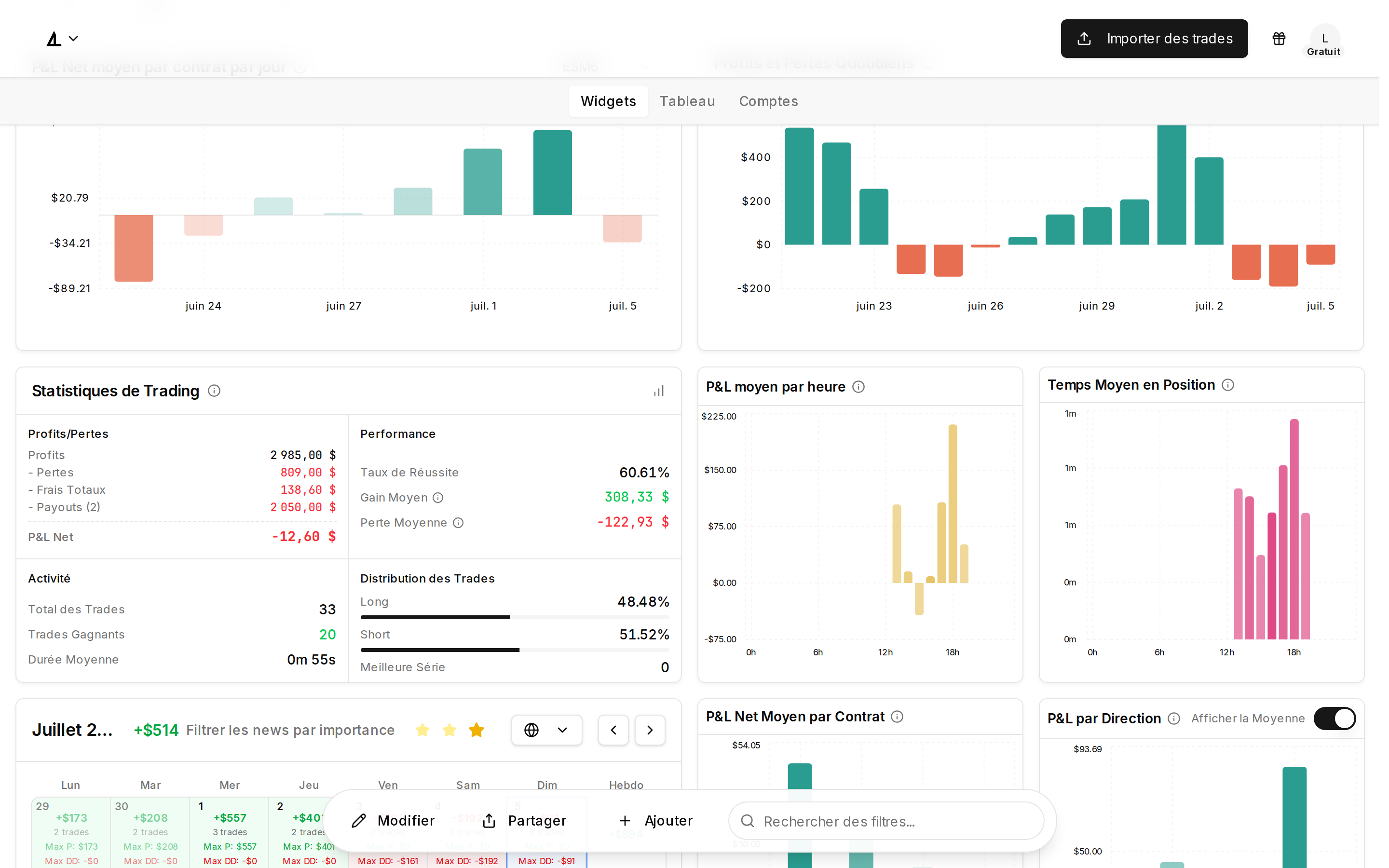Screen dimensions: 1389x868
Task: Go to next month in calendar
Action: coord(650,730)
